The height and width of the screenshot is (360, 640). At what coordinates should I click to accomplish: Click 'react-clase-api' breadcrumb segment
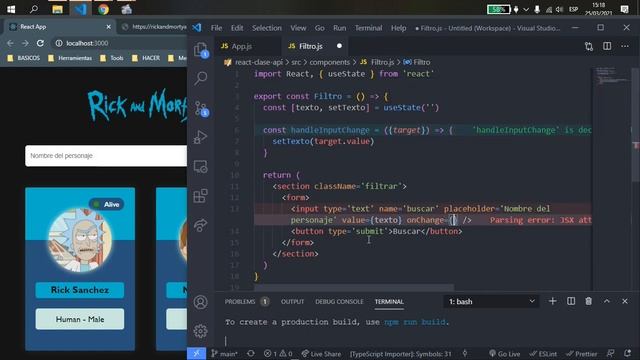[259, 62]
